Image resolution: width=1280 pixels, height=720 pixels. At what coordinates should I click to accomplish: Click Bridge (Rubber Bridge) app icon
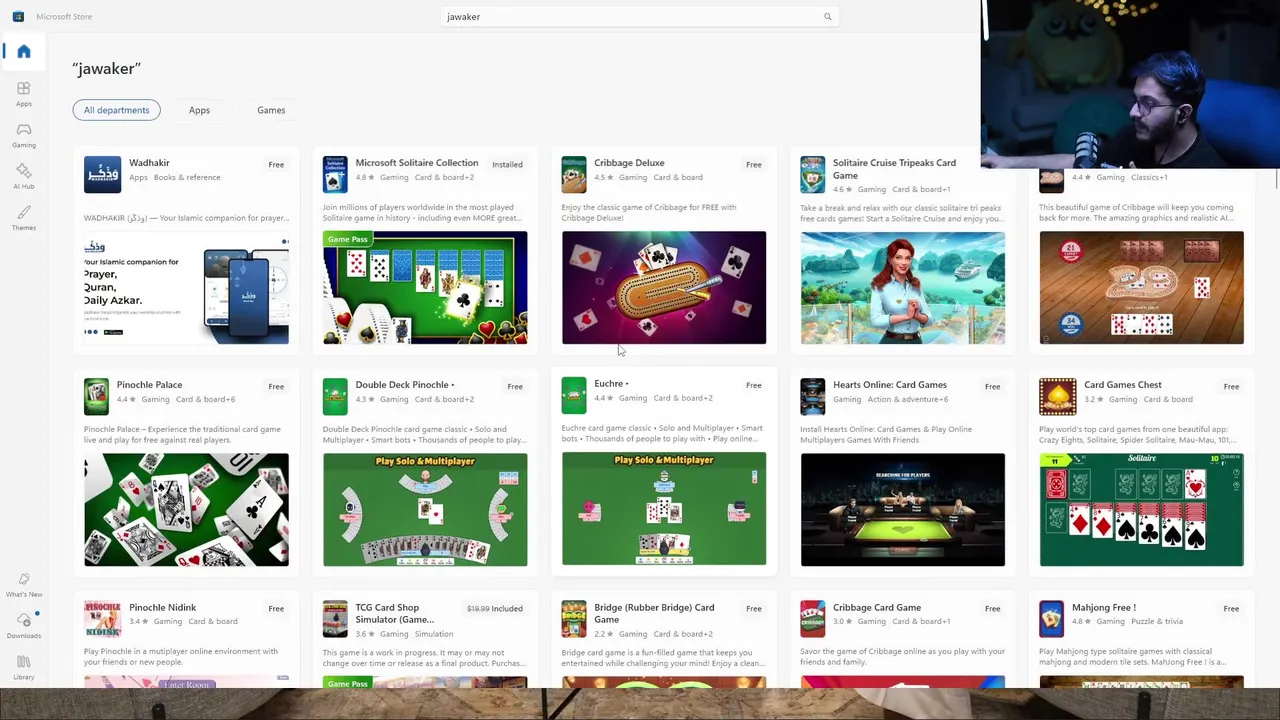(574, 619)
